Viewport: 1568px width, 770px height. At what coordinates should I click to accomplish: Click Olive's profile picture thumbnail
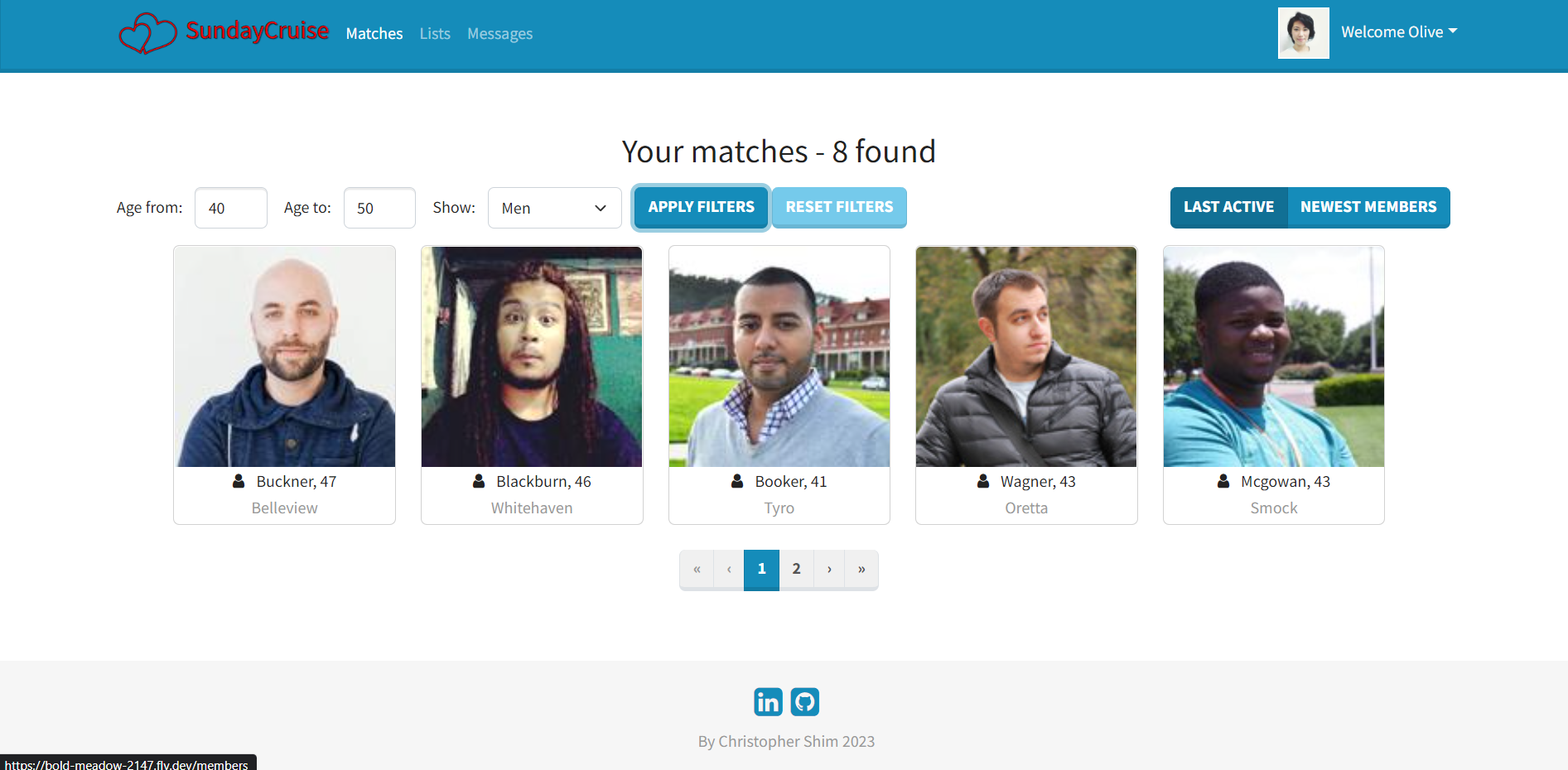point(1303,33)
